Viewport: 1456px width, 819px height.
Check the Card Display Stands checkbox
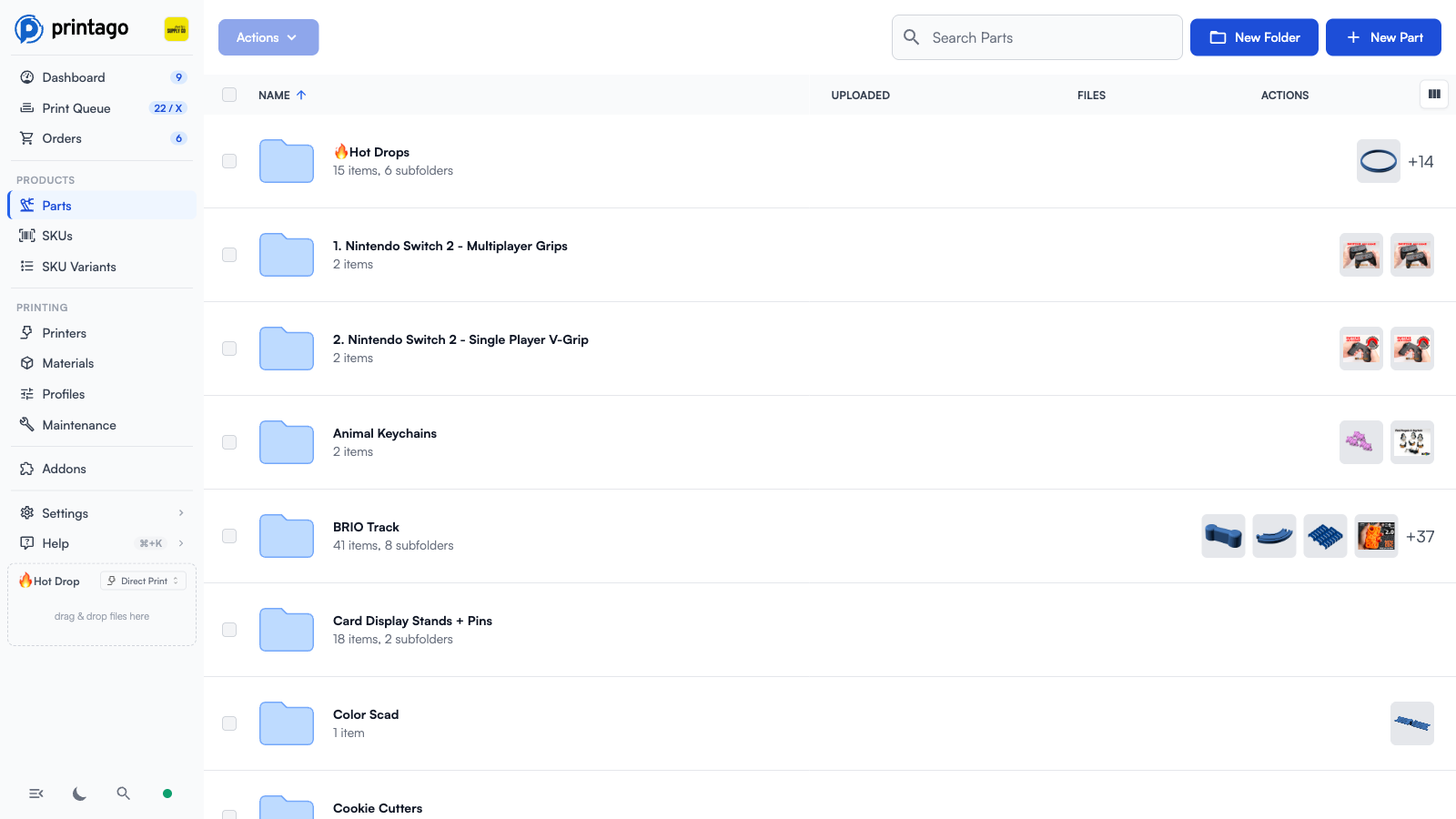(229, 630)
